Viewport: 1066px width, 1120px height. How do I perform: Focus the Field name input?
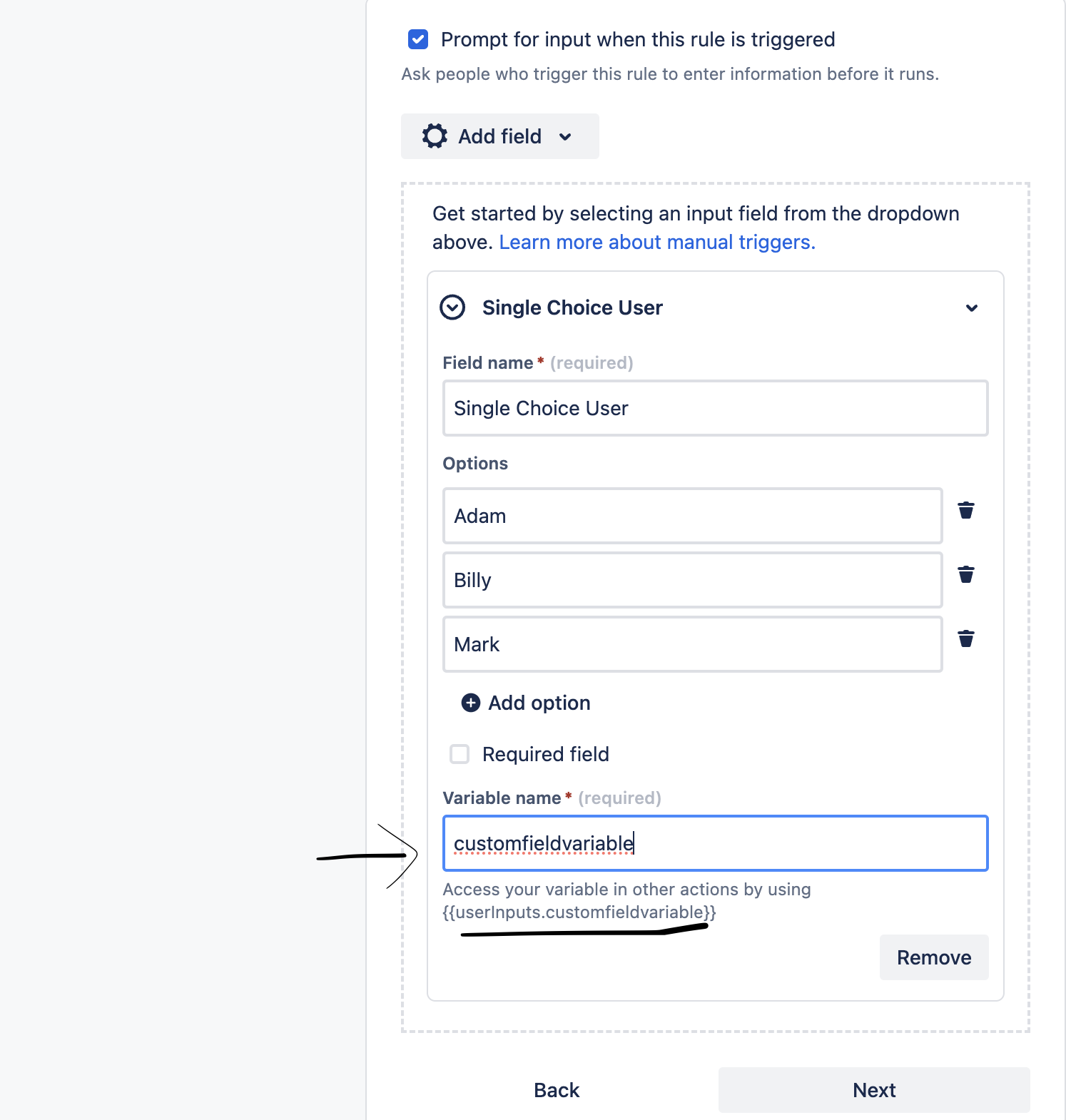click(715, 408)
